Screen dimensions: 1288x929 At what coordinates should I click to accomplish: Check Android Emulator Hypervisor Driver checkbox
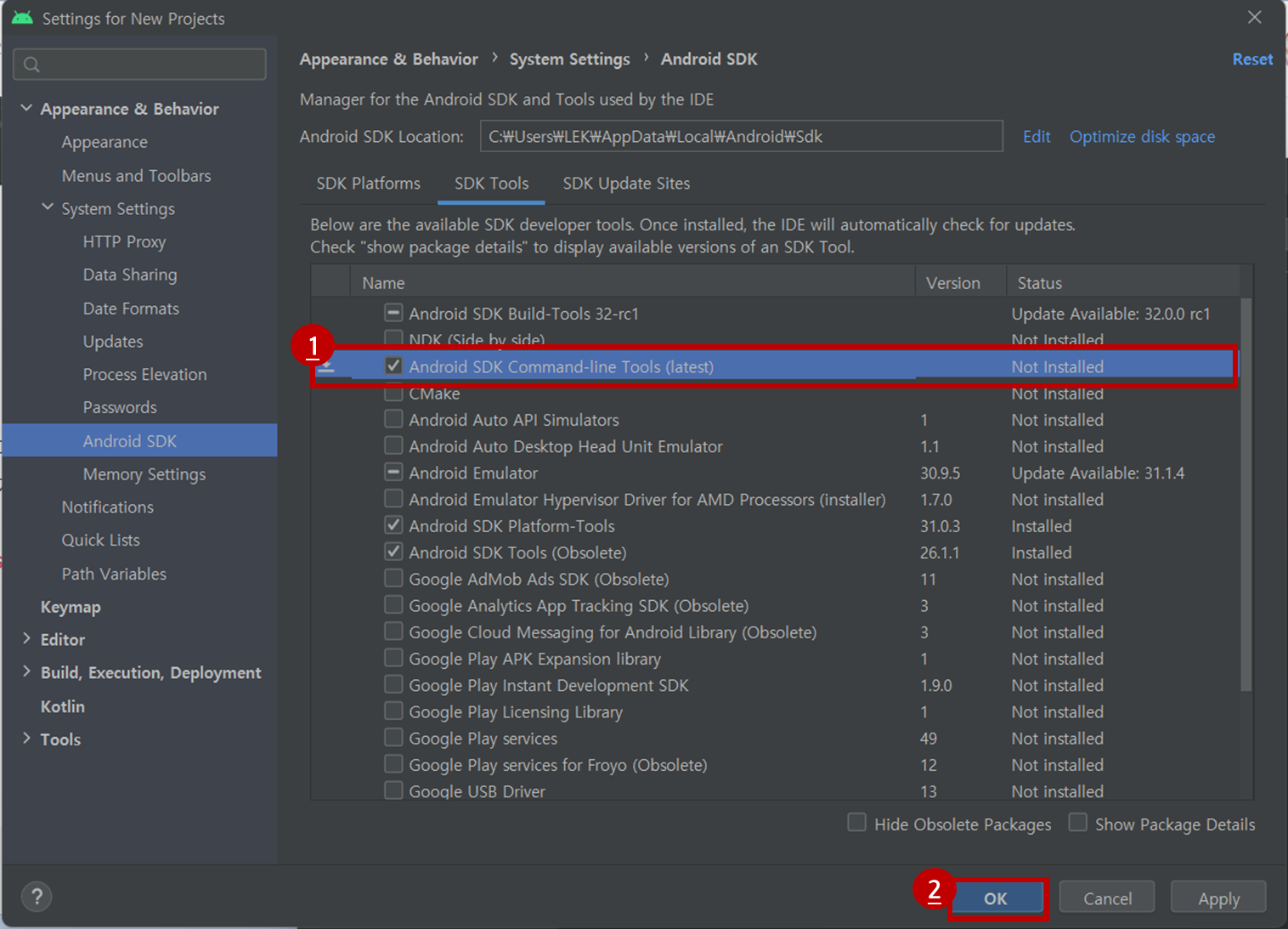tap(393, 498)
